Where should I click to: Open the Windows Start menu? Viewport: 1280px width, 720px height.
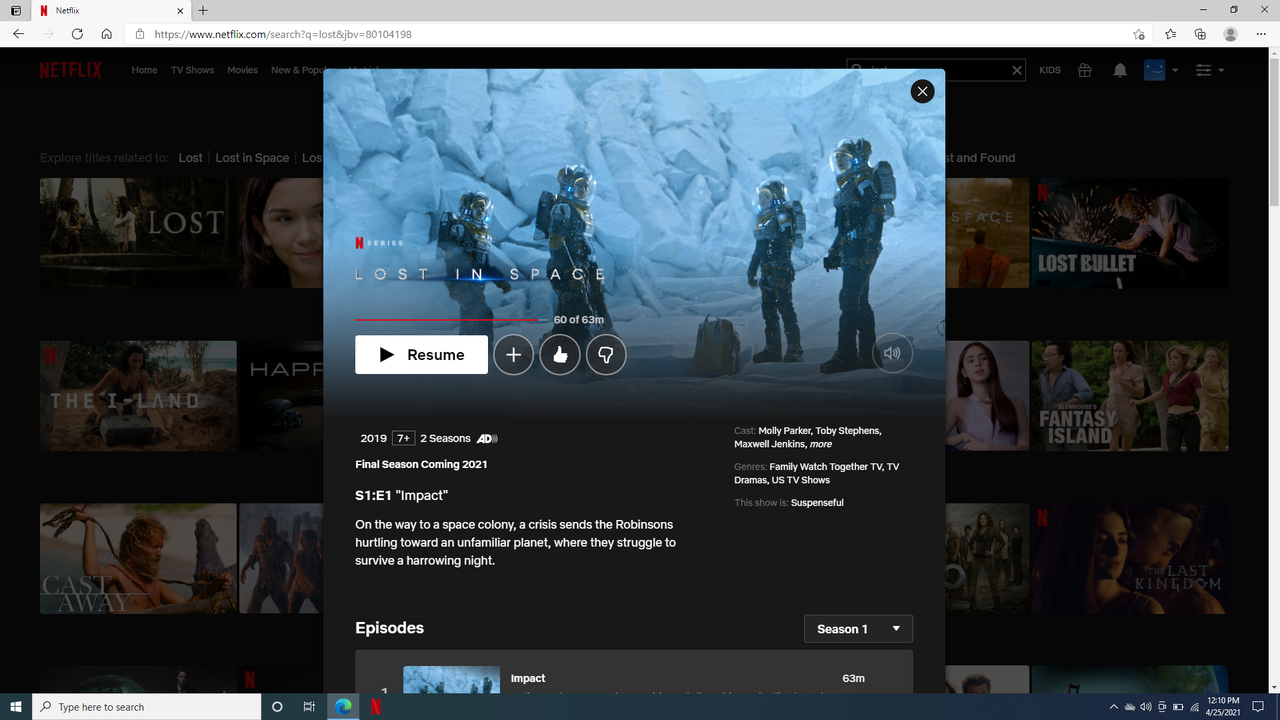click(x=16, y=707)
